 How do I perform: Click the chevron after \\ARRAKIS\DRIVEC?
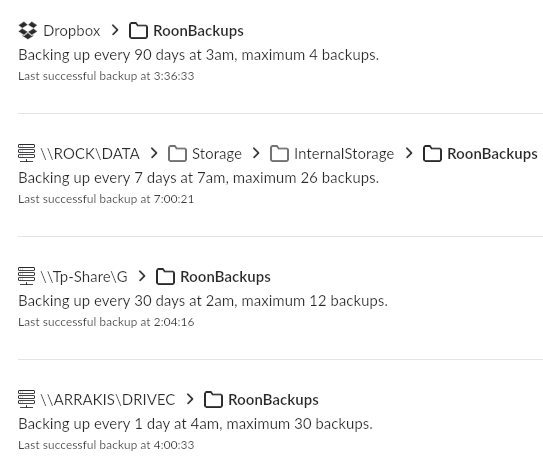(x=190, y=399)
